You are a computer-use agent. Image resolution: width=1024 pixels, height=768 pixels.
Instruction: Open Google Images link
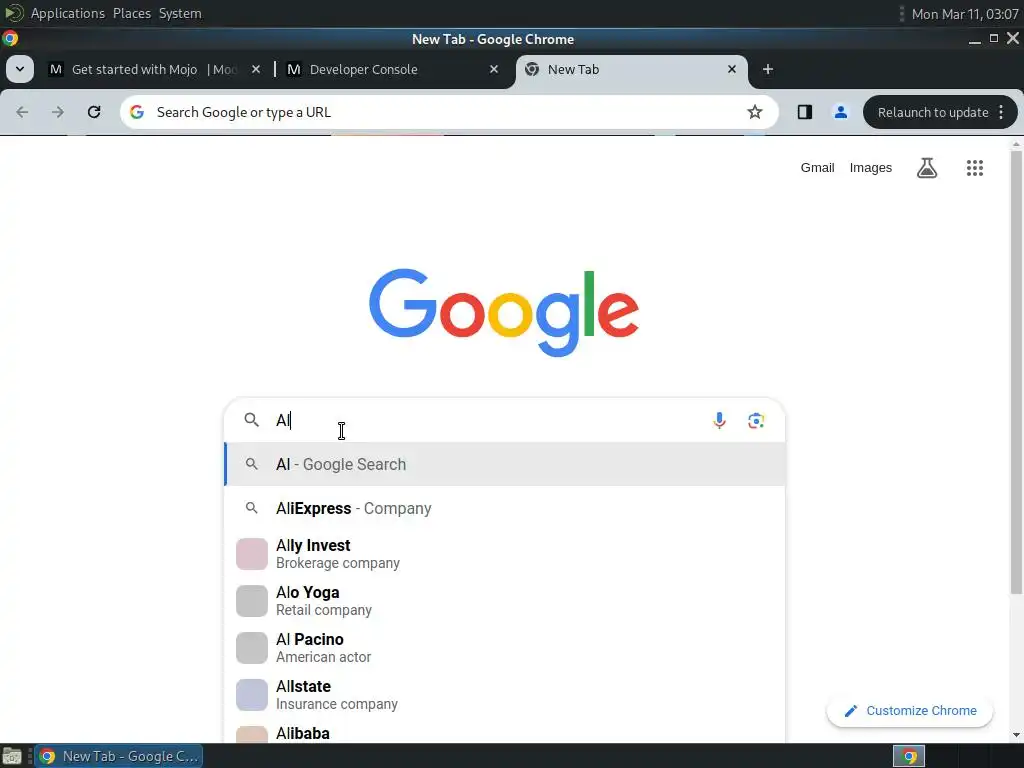[871, 168]
